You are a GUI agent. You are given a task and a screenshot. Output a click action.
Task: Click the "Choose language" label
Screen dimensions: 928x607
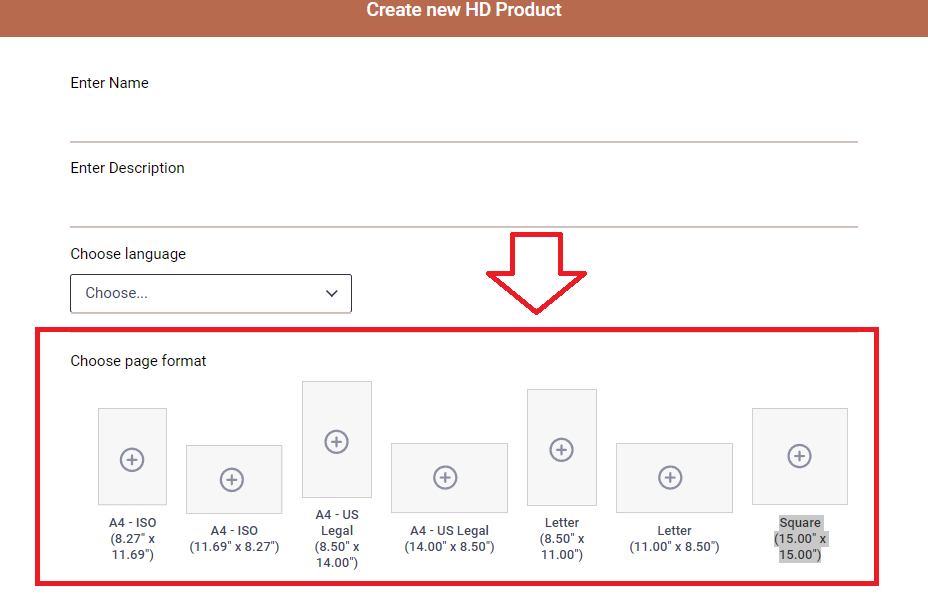128,254
